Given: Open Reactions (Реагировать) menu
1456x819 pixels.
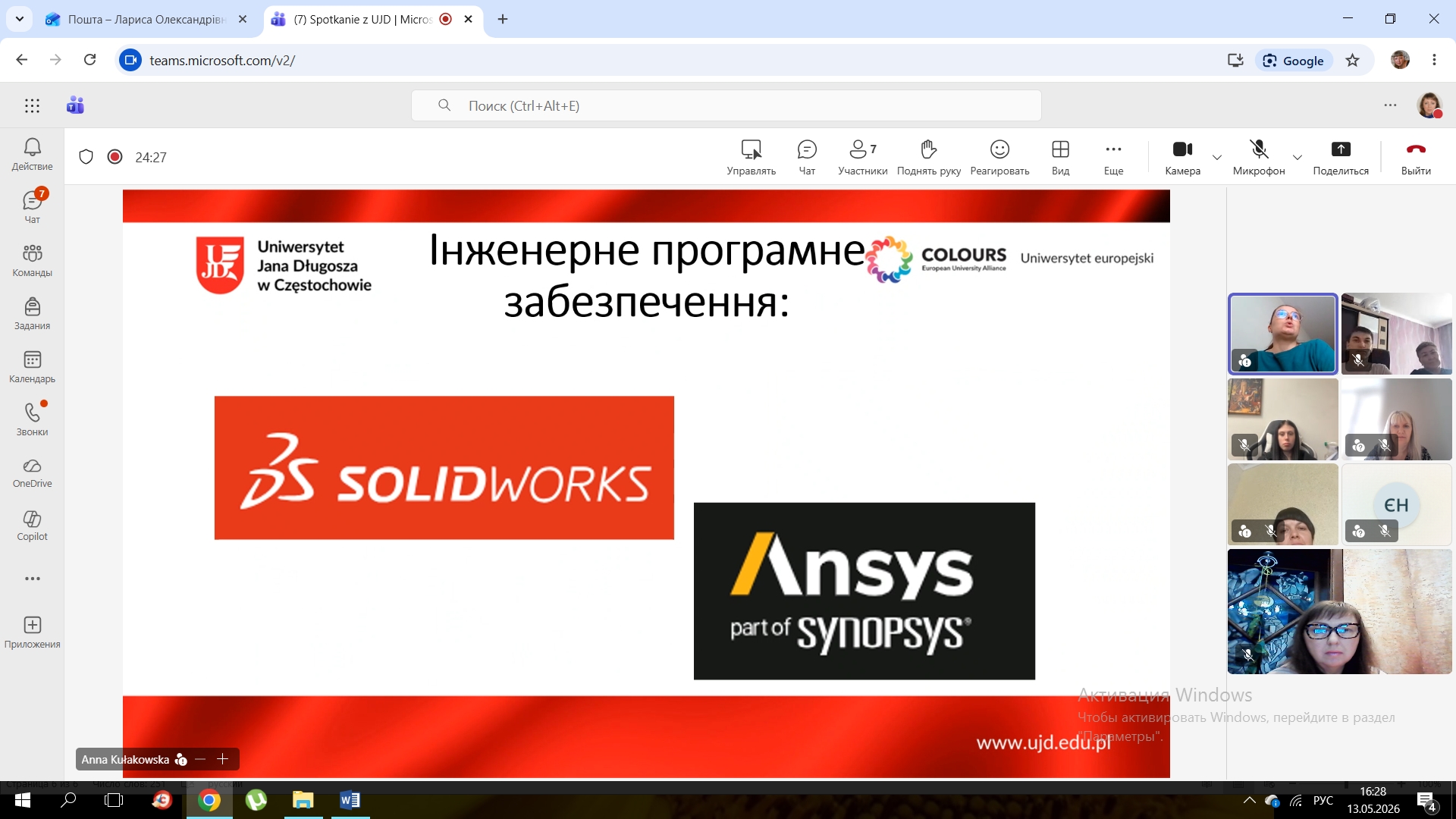Looking at the screenshot, I should [999, 158].
